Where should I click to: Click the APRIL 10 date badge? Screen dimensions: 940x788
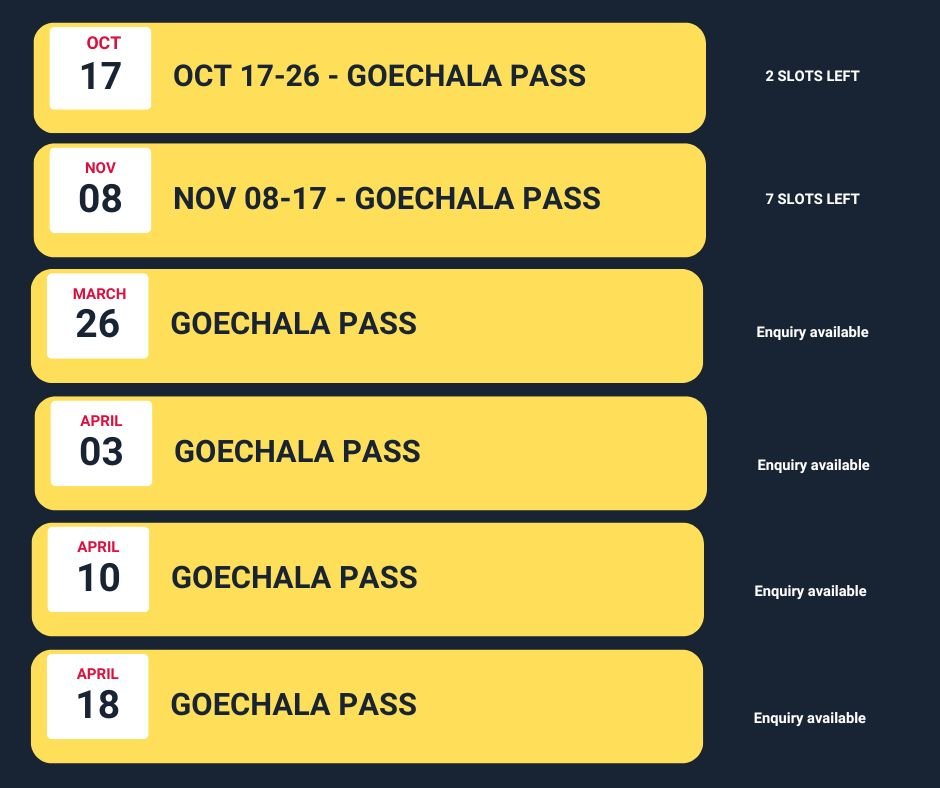(98, 570)
